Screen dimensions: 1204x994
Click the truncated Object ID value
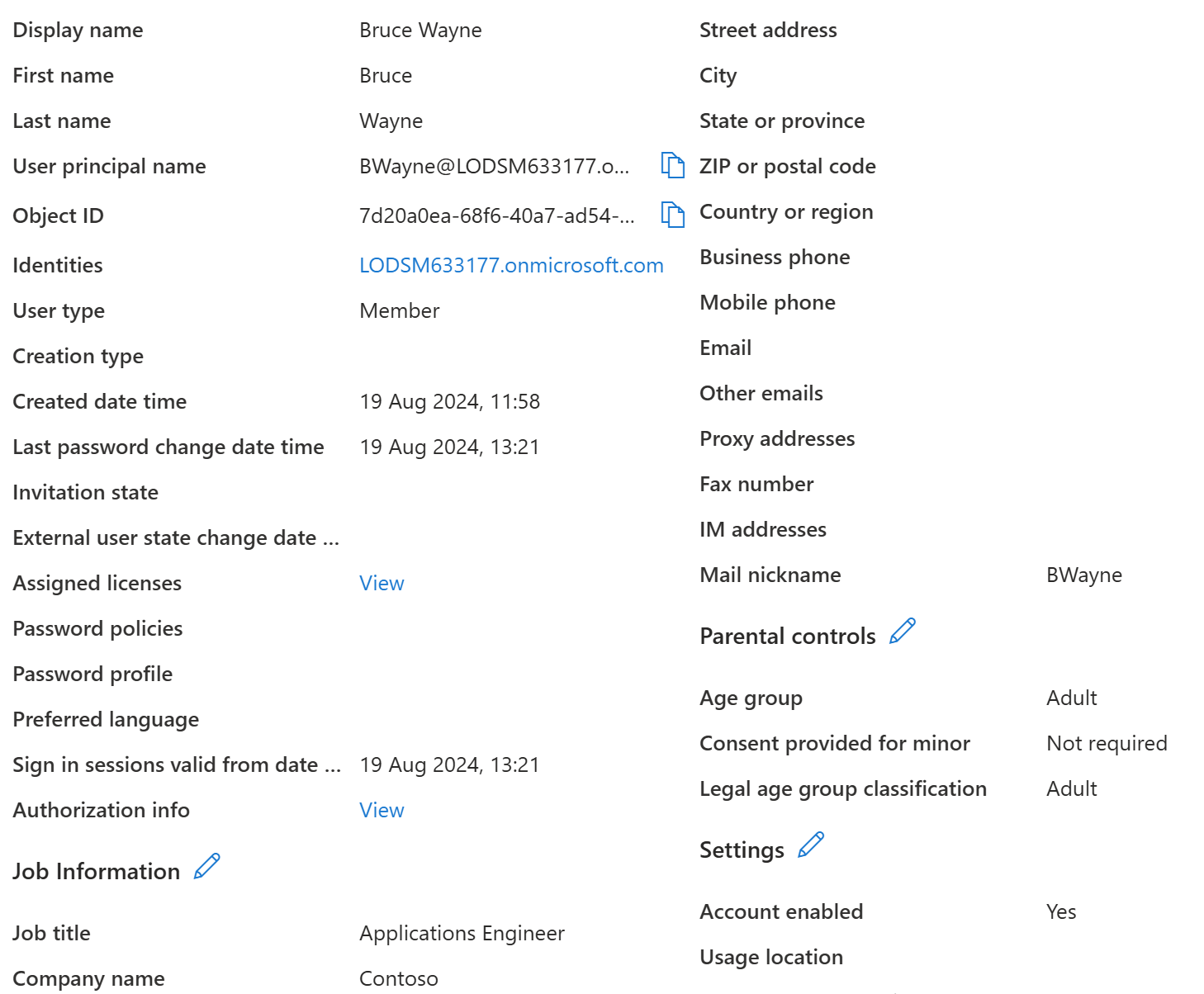[x=496, y=215]
